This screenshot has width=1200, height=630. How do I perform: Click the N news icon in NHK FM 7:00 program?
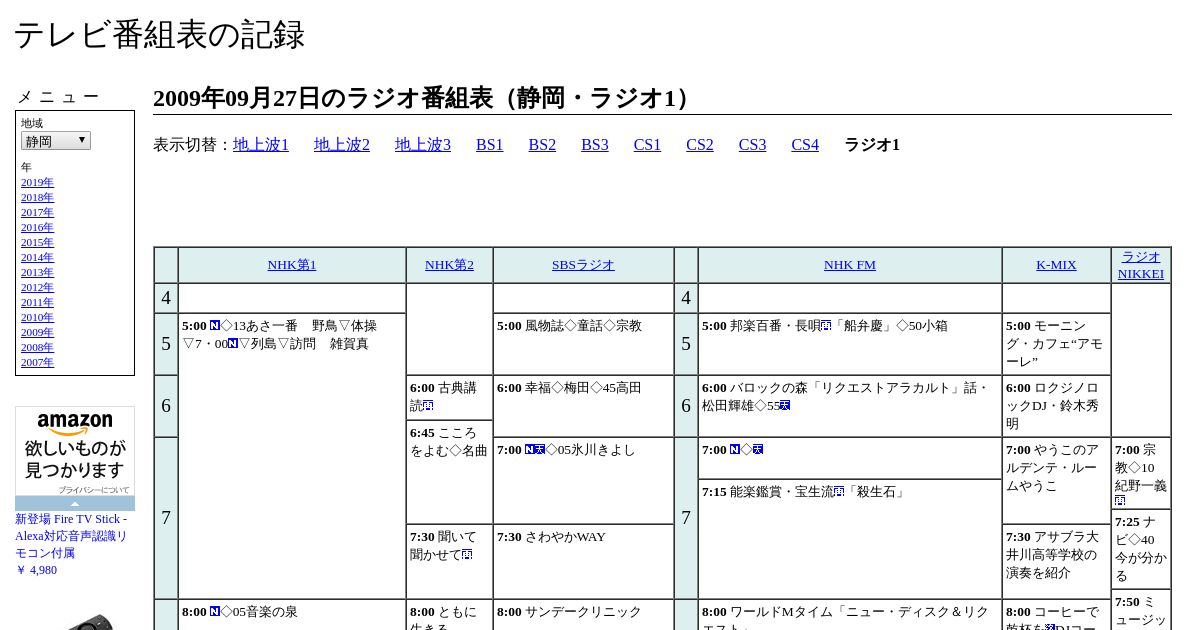[735, 450]
